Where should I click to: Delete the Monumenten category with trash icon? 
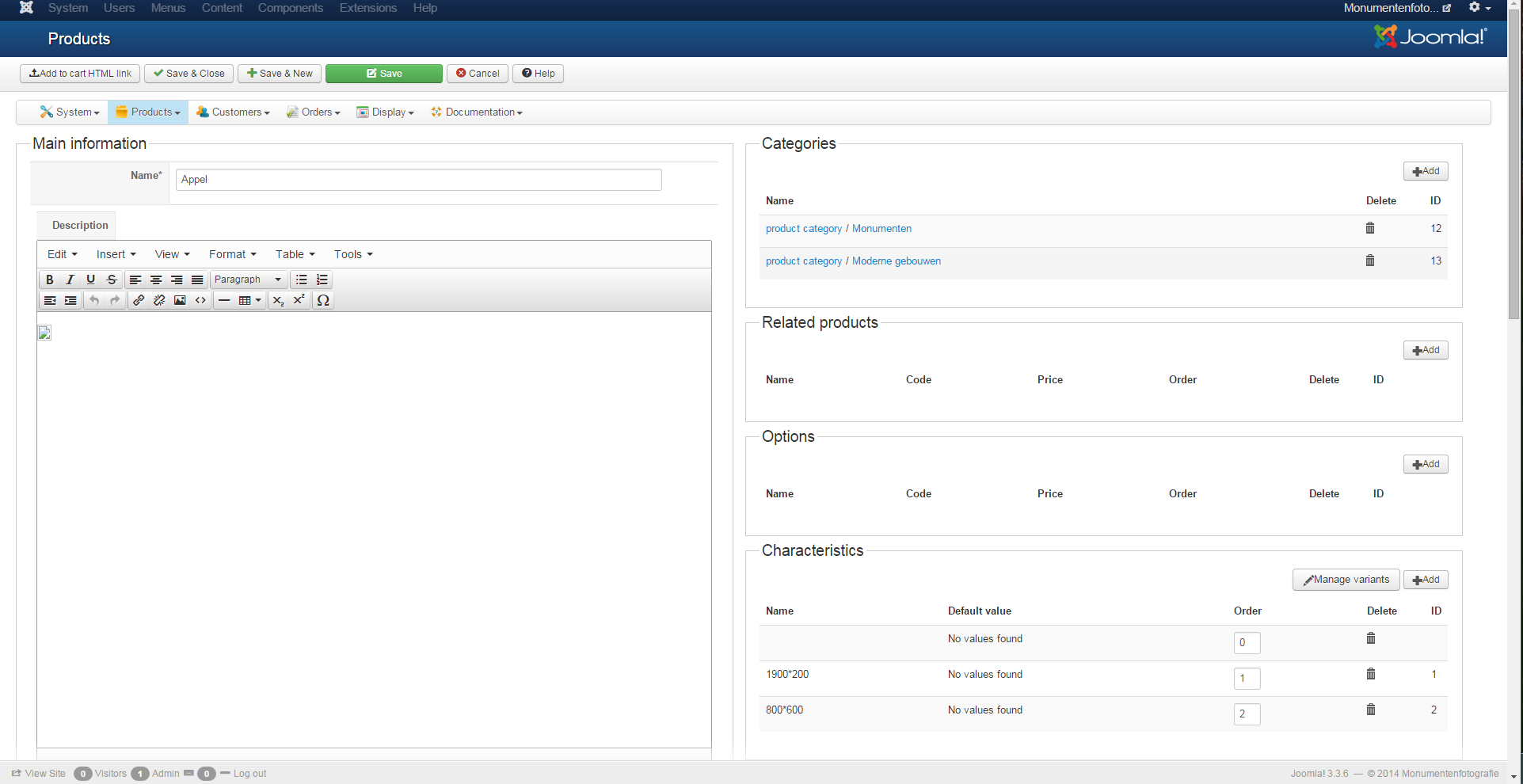(x=1369, y=228)
